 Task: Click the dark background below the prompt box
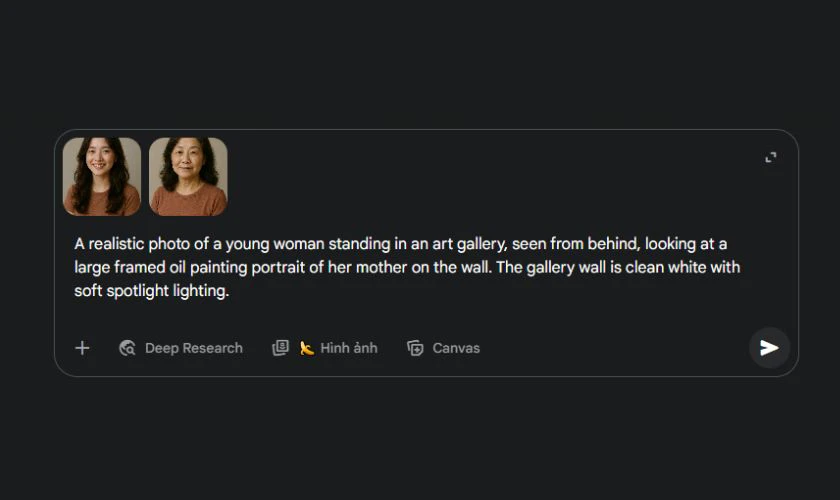[x=420, y=440]
